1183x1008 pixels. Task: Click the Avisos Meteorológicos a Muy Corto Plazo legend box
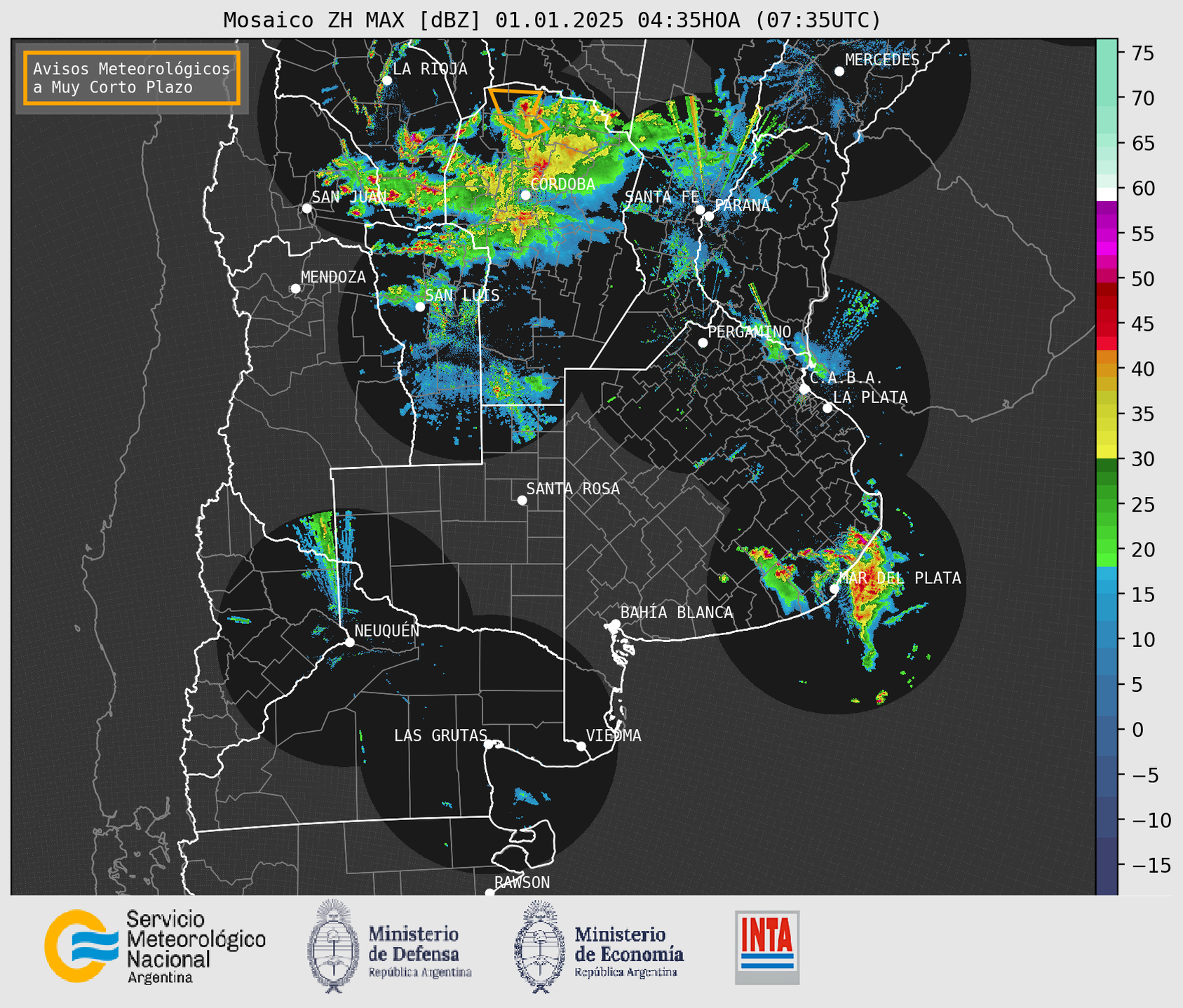(x=132, y=78)
